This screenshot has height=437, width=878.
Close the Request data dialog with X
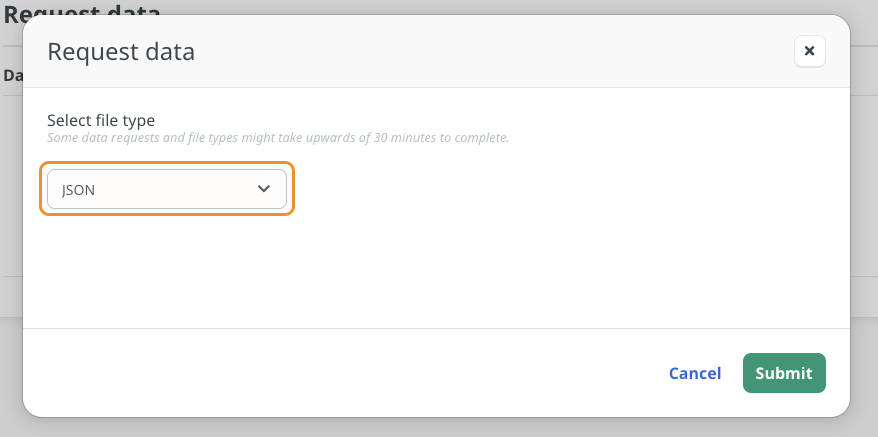(x=809, y=51)
